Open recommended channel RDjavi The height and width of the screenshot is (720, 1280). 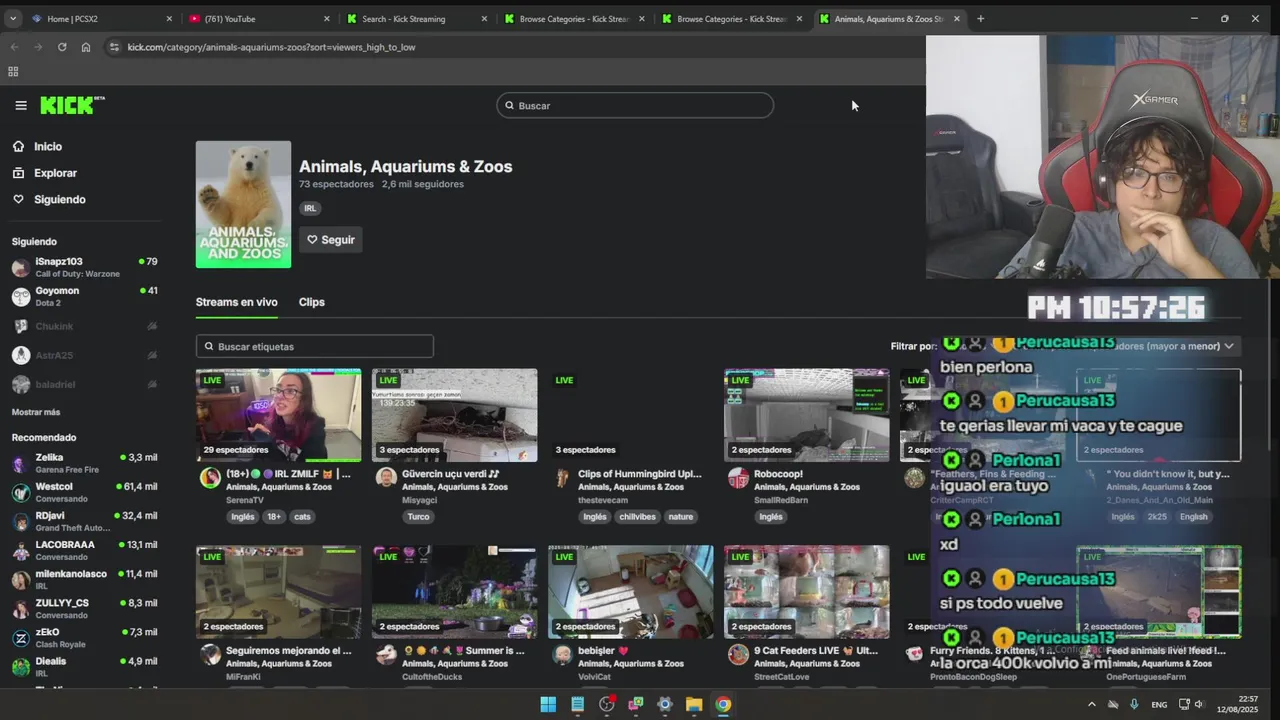coord(84,521)
